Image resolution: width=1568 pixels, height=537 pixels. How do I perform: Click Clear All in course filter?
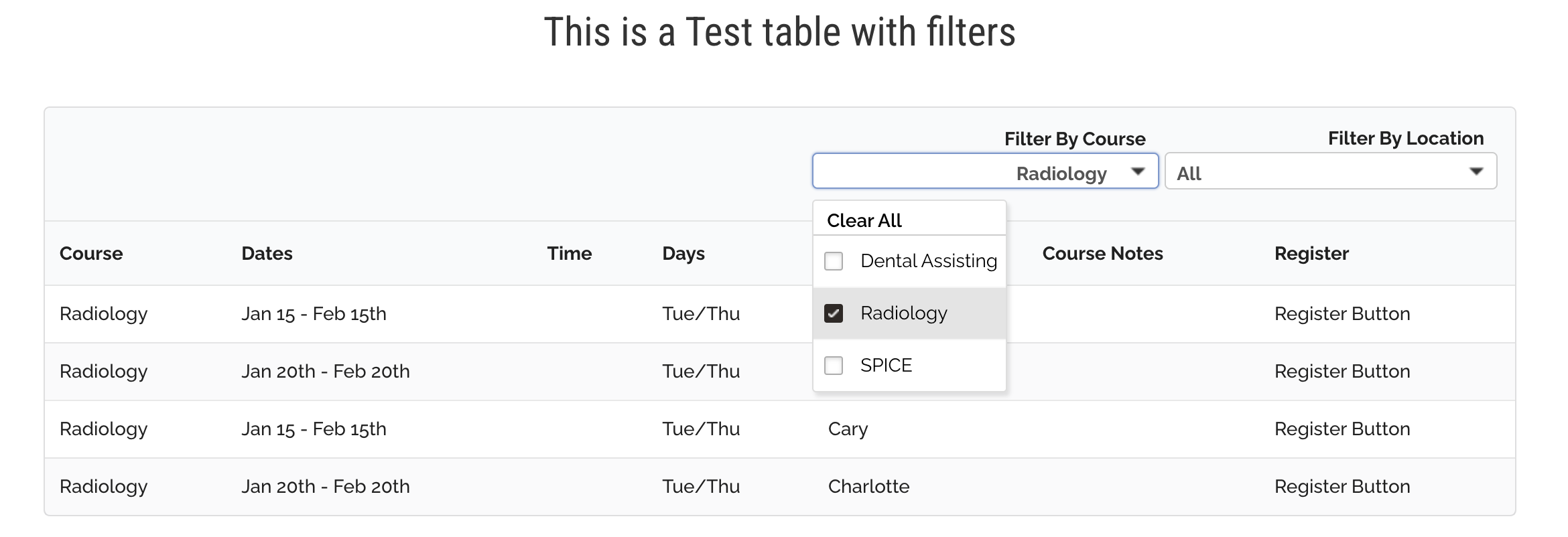click(x=864, y=220)
